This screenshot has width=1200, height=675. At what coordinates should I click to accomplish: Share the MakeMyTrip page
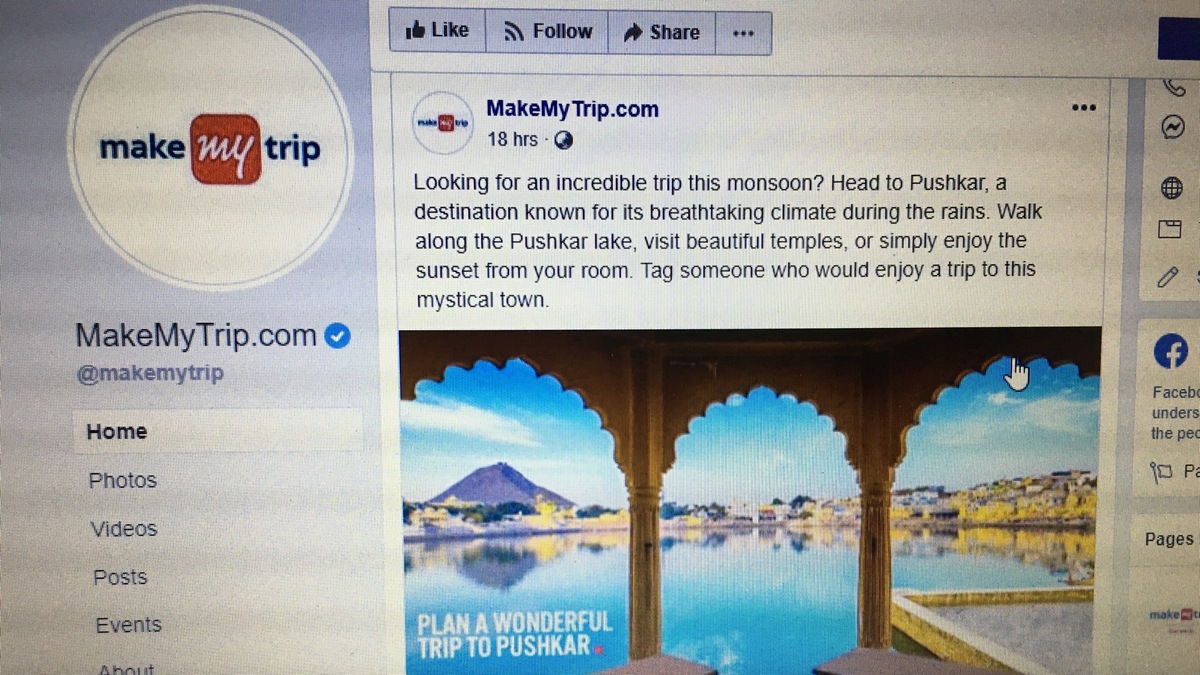(x=662, y=33)
